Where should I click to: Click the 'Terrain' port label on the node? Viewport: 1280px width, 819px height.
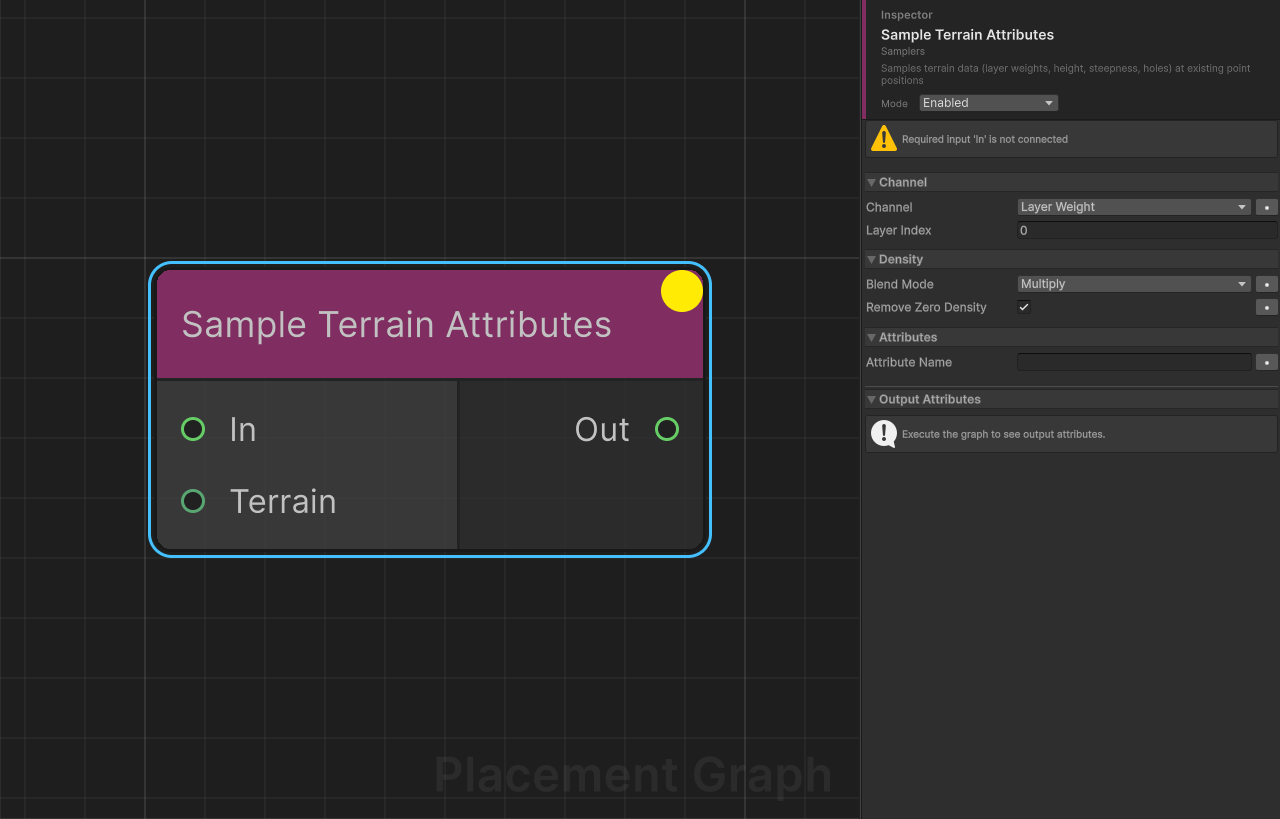point(283,501)
